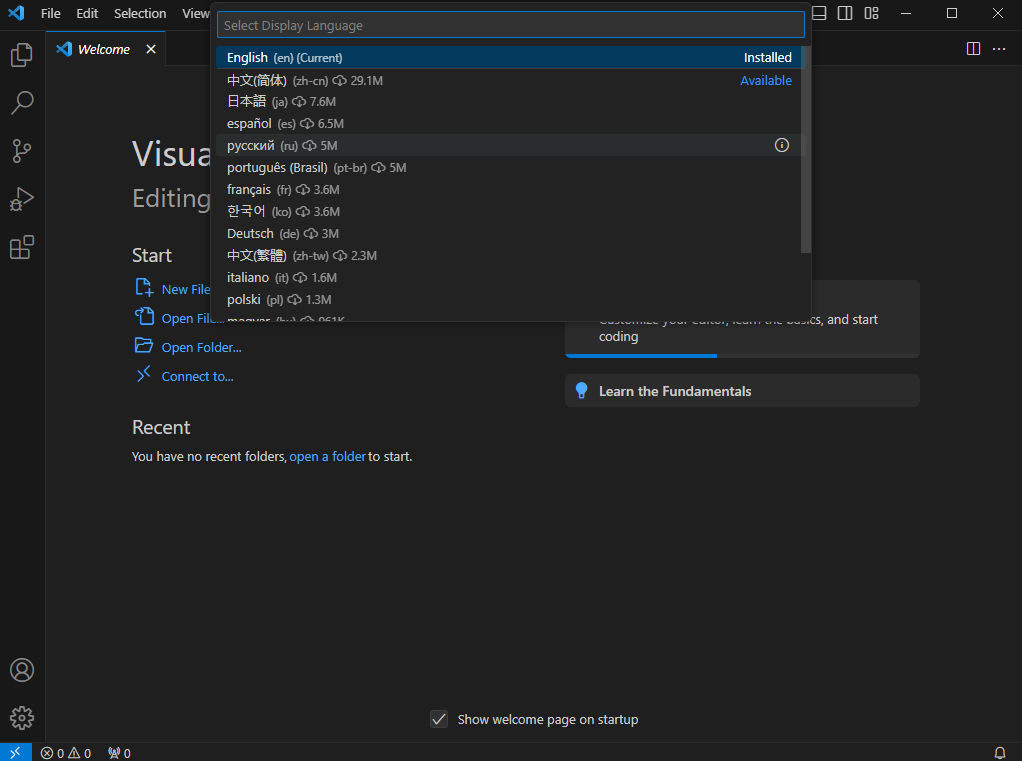The width and height of the screenshot is (1022, 761).
Task: Close the Welcome tab
Action: click(151, 49)
